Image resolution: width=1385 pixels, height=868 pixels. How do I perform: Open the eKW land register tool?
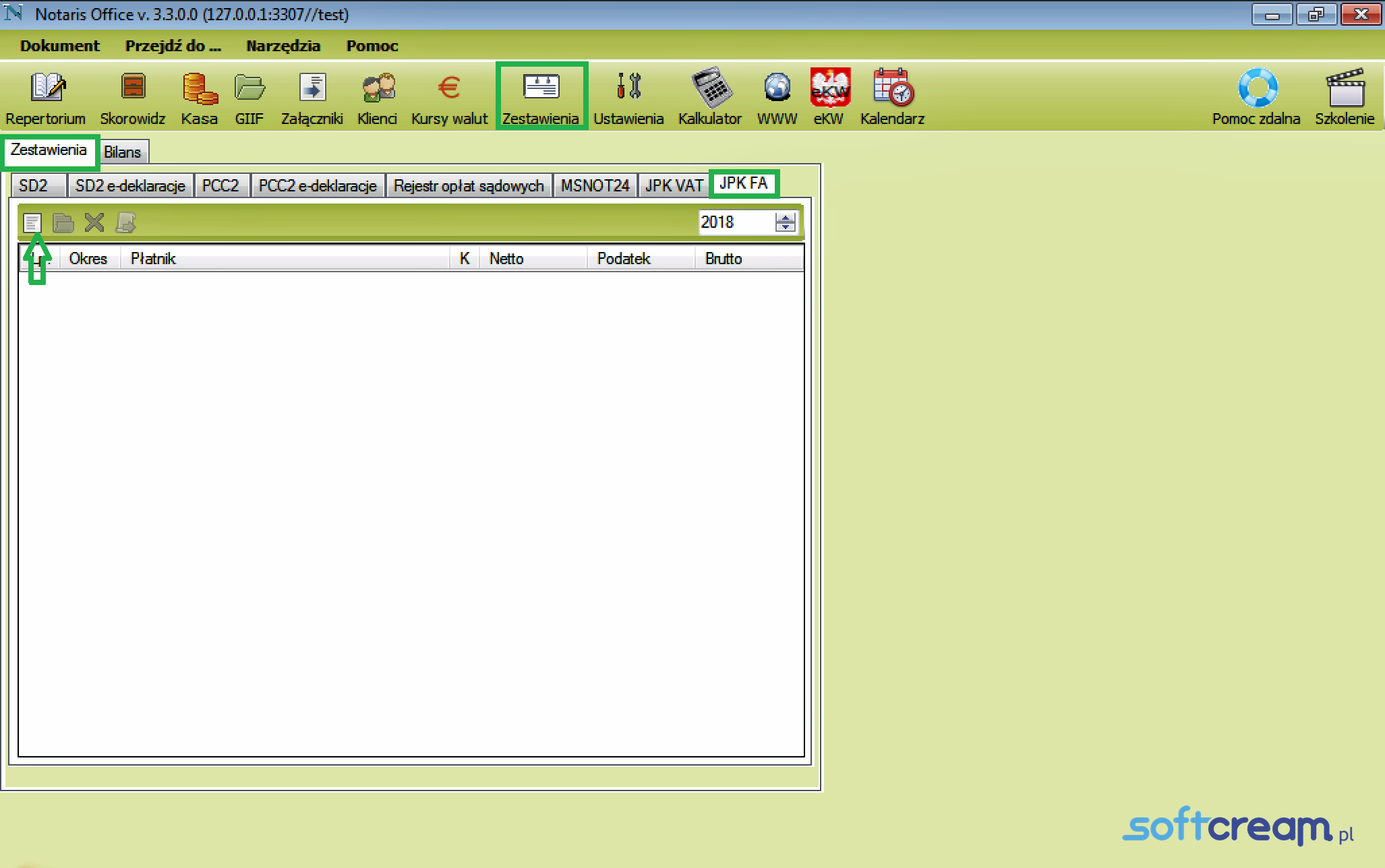[x=829, y=97]
